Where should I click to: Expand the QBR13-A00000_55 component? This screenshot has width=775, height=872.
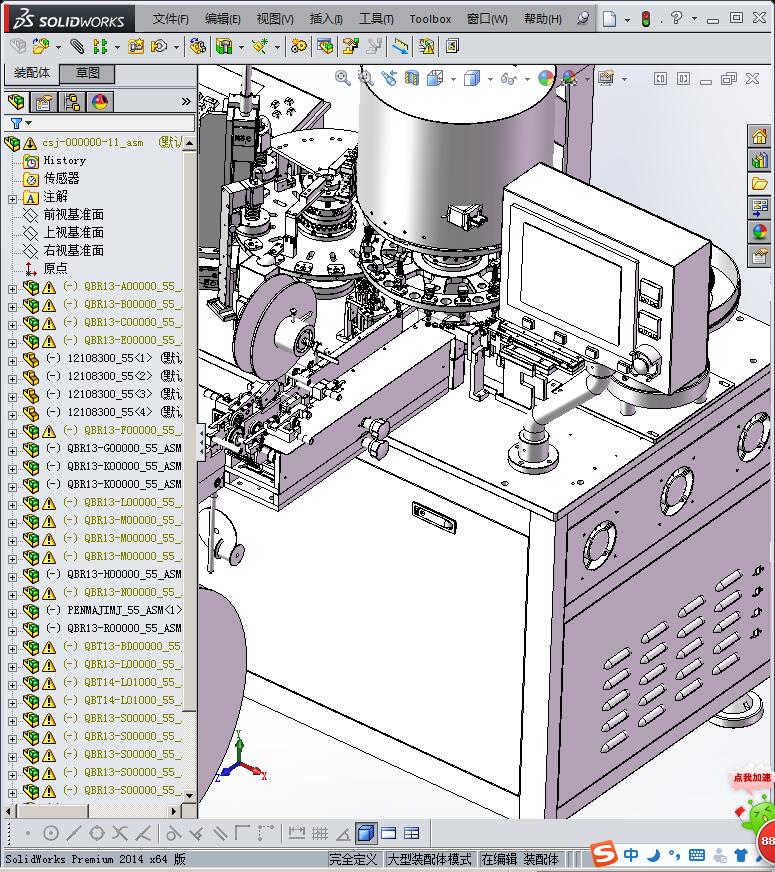[x=12, y=288]
